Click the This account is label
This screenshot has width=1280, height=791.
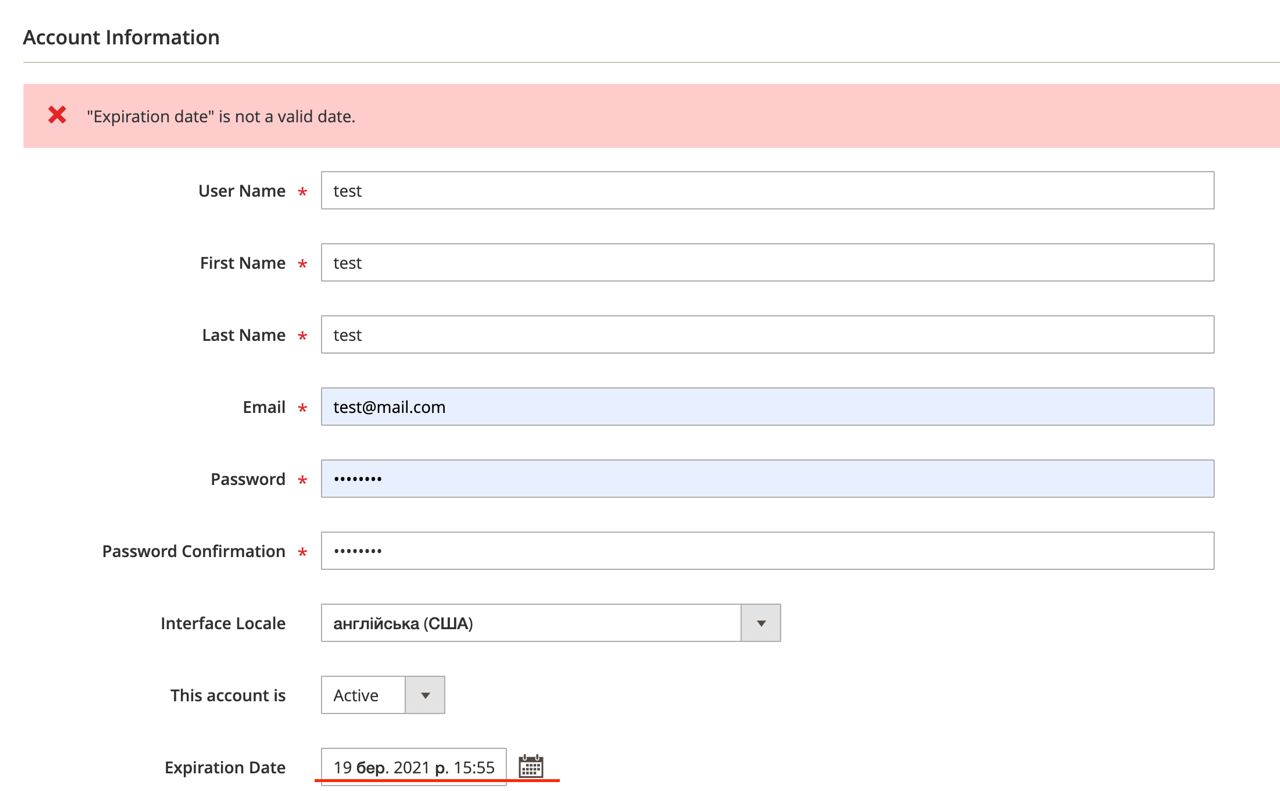[228, 695]
